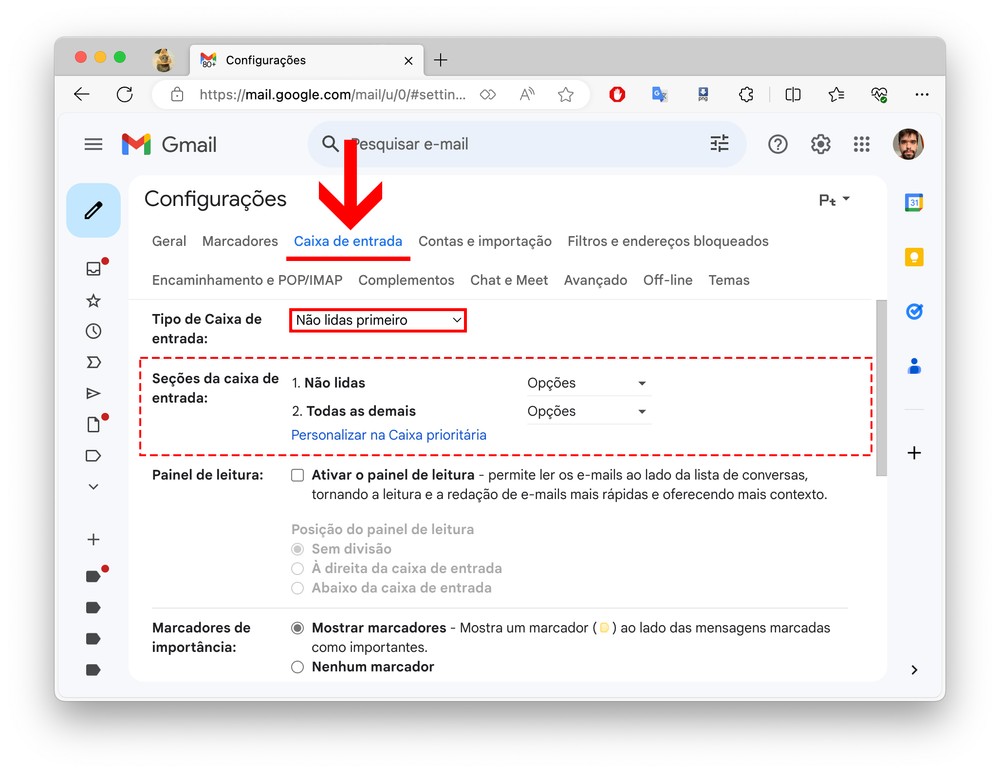Open Encaminhamento e POP/IMAP tab
This screenshot has width=1000, height=773.
pyautogui.click(x=247, y=280)
